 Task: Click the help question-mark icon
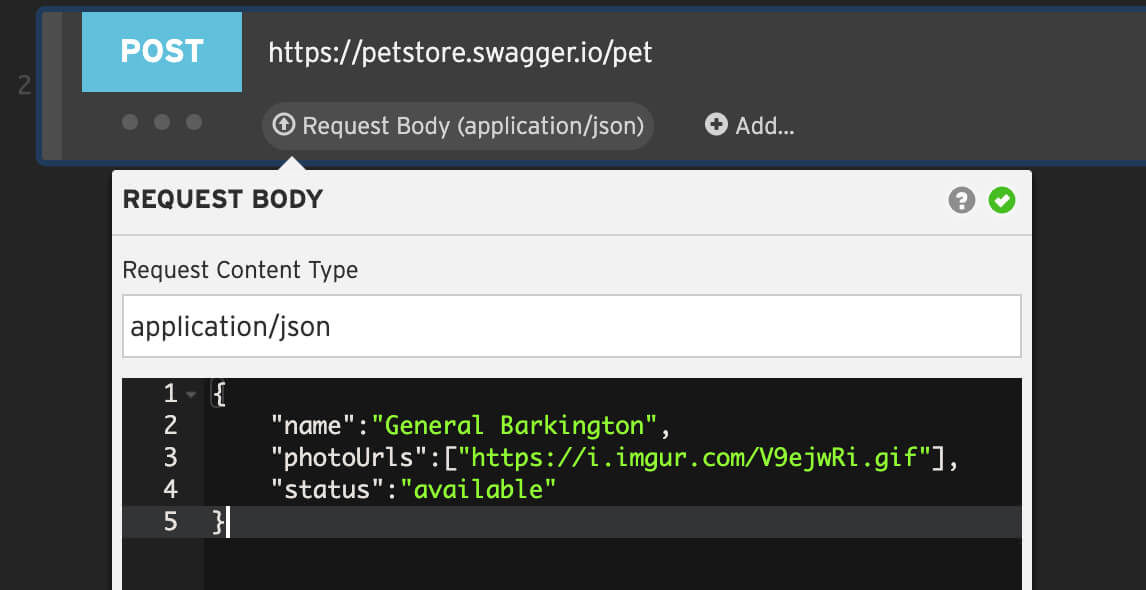pos(961,201)
